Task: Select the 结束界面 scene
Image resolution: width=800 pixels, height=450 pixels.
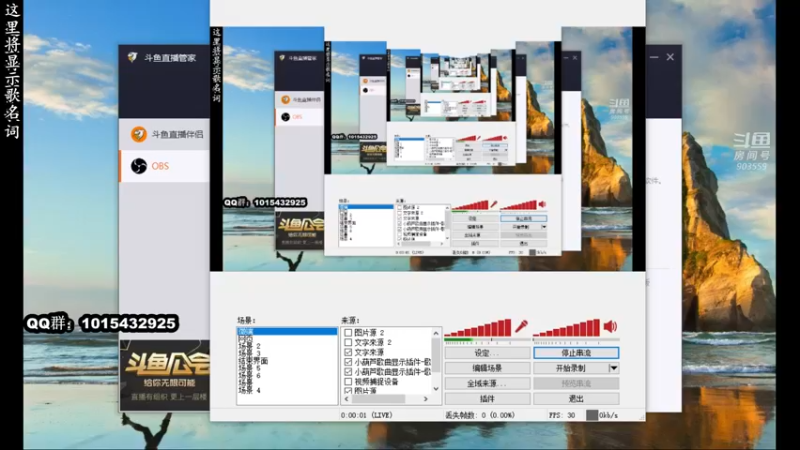Action: 253,361
